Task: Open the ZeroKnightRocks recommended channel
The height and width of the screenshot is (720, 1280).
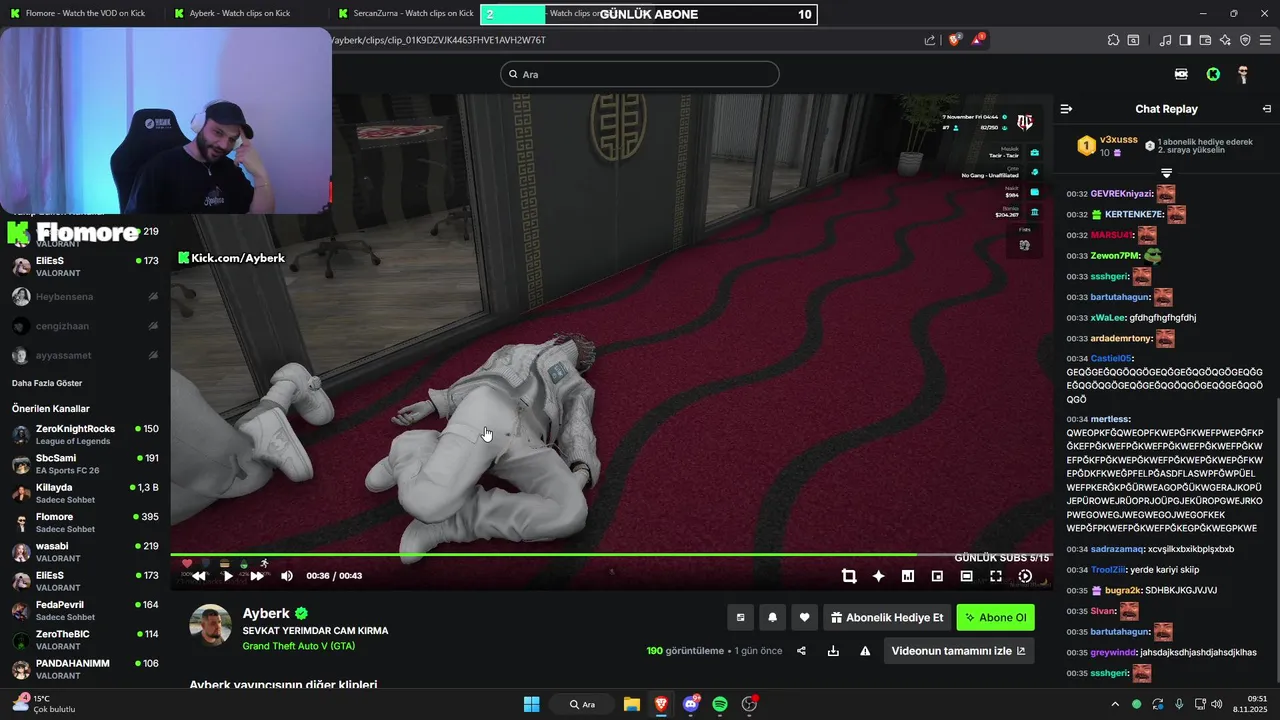Action: (85, 434)
